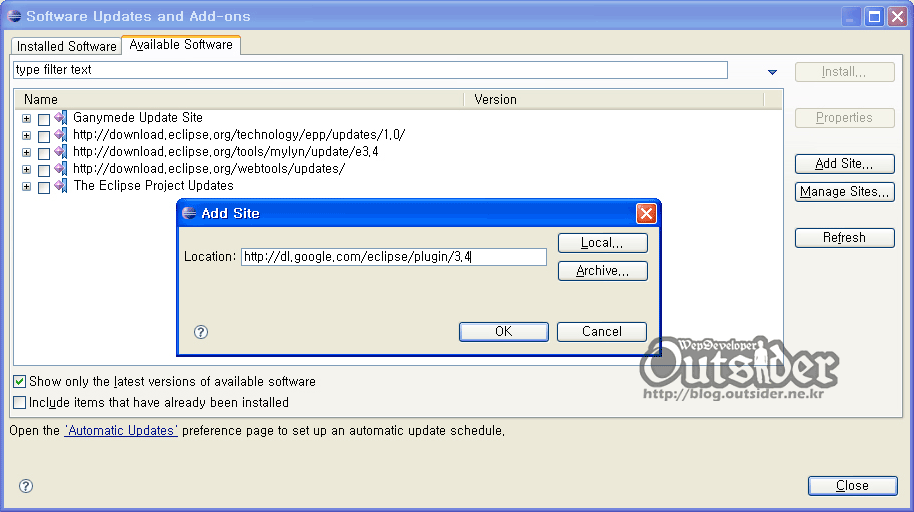
Task: Expand the technology/epp/updates/1.0/ node
Action: [x=26, y=135]
